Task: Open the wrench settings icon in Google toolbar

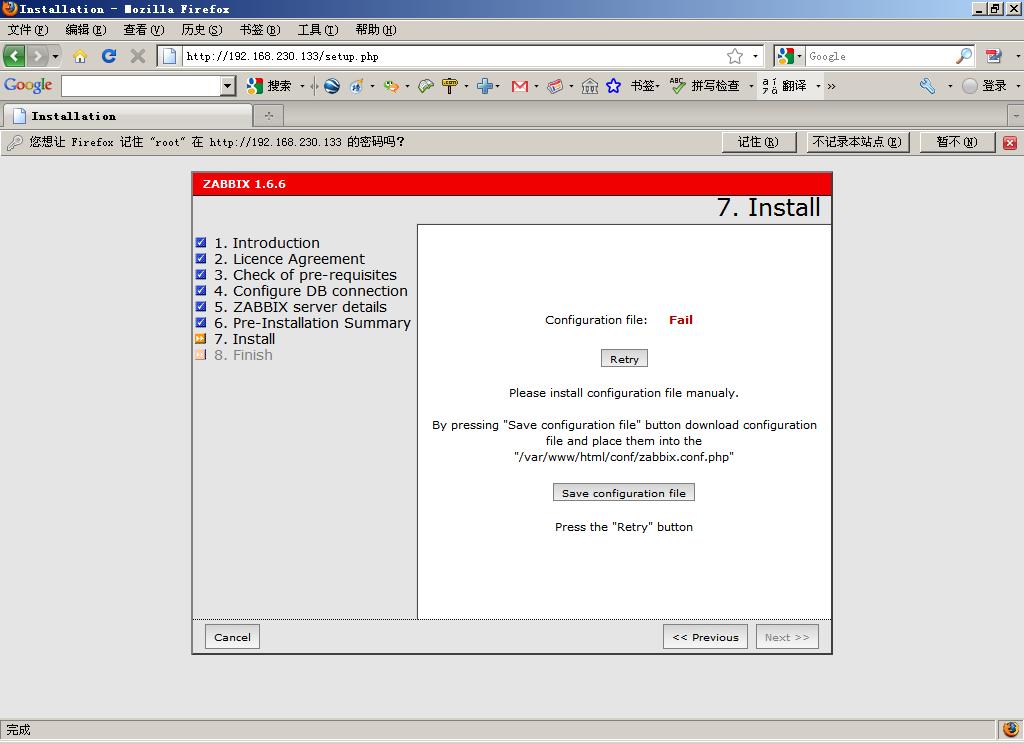Action: 927,86
